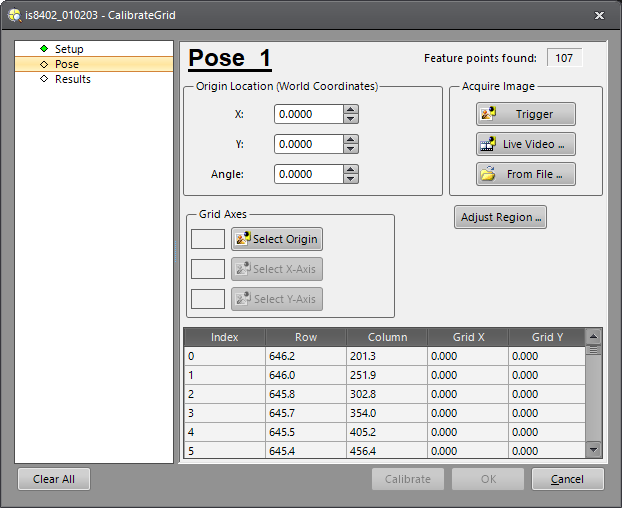Increase the Y origin value
Viewport: 622px width, 508px height.
(x=350, y=139)
